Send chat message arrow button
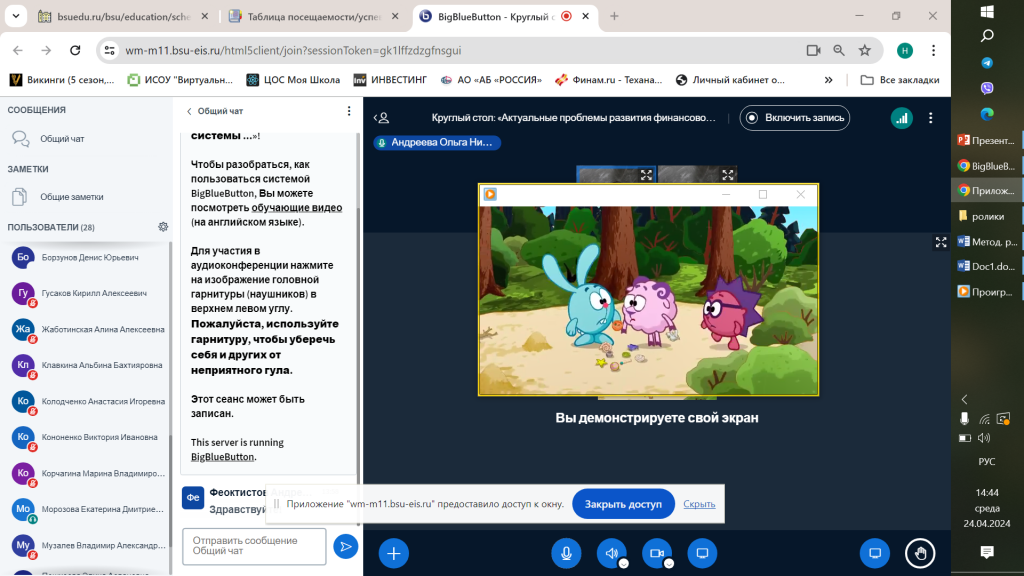The width and height of the screenshot is (1024, 576). (x=345, y=547)
